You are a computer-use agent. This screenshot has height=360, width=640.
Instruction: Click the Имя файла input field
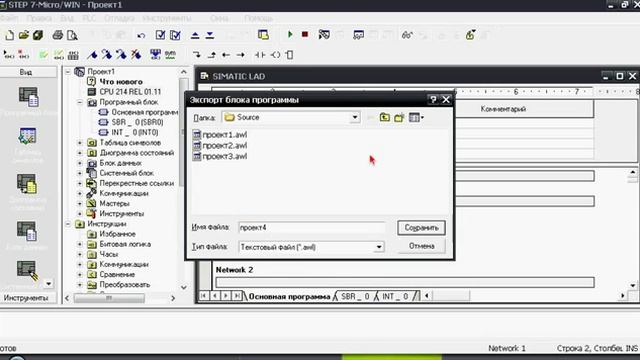(312, 228)
